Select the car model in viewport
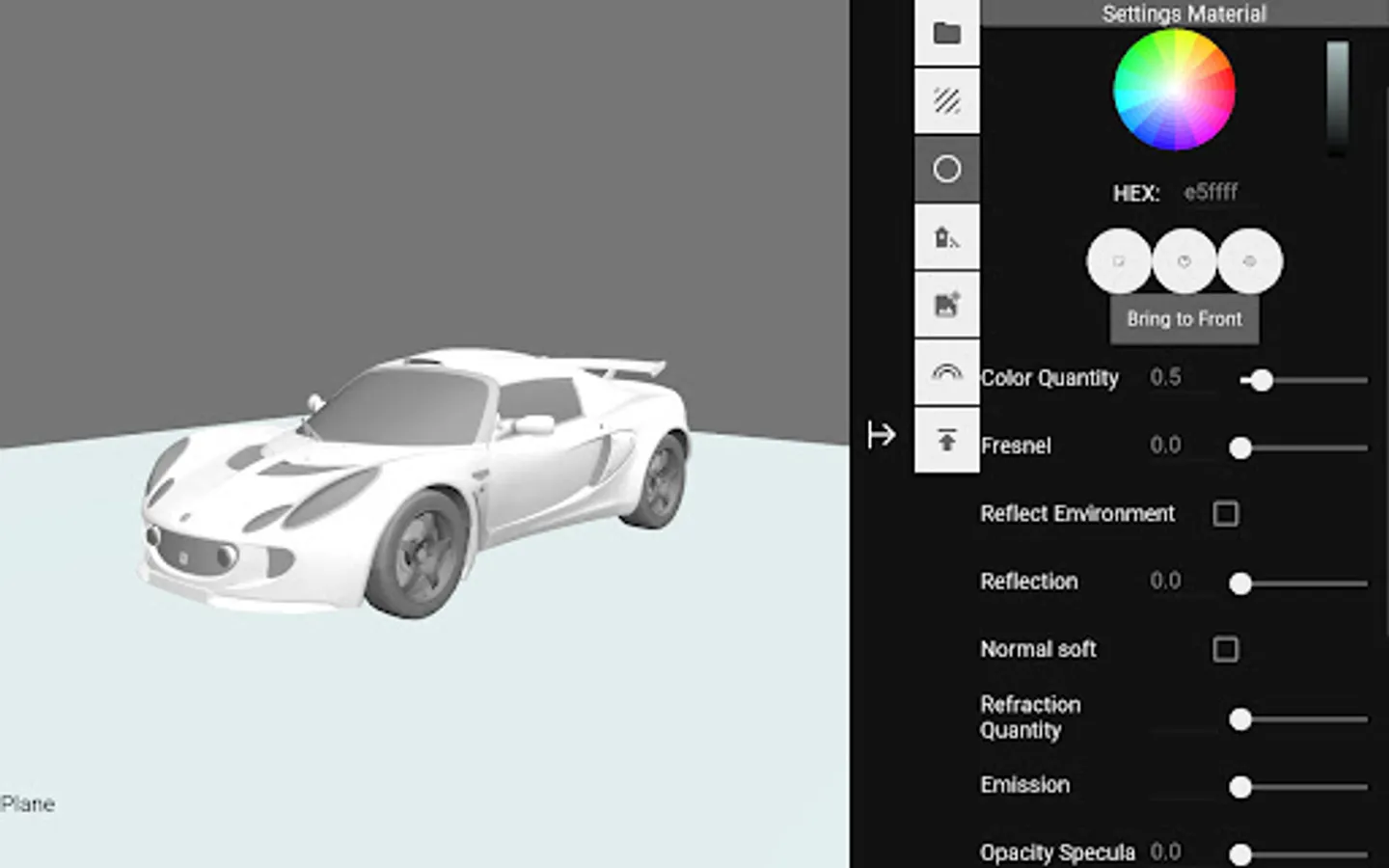Viewport: 1389px width, 868px height. 415,482
